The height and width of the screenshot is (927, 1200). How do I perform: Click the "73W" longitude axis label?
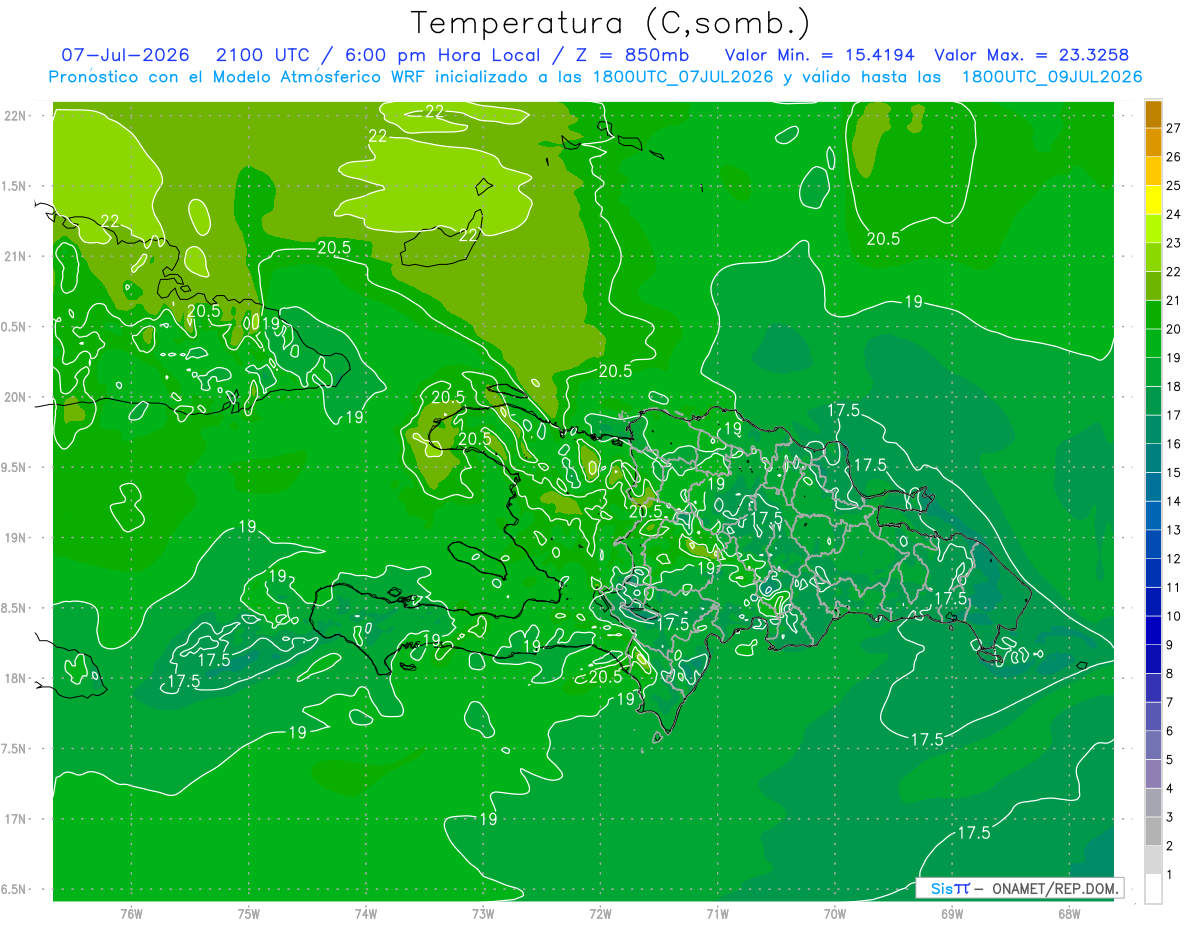click(x=483, y=913)
